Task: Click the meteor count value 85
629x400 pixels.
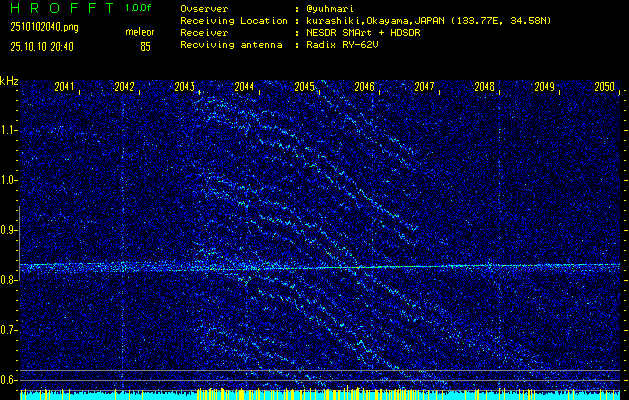Action: pos(146,46)
